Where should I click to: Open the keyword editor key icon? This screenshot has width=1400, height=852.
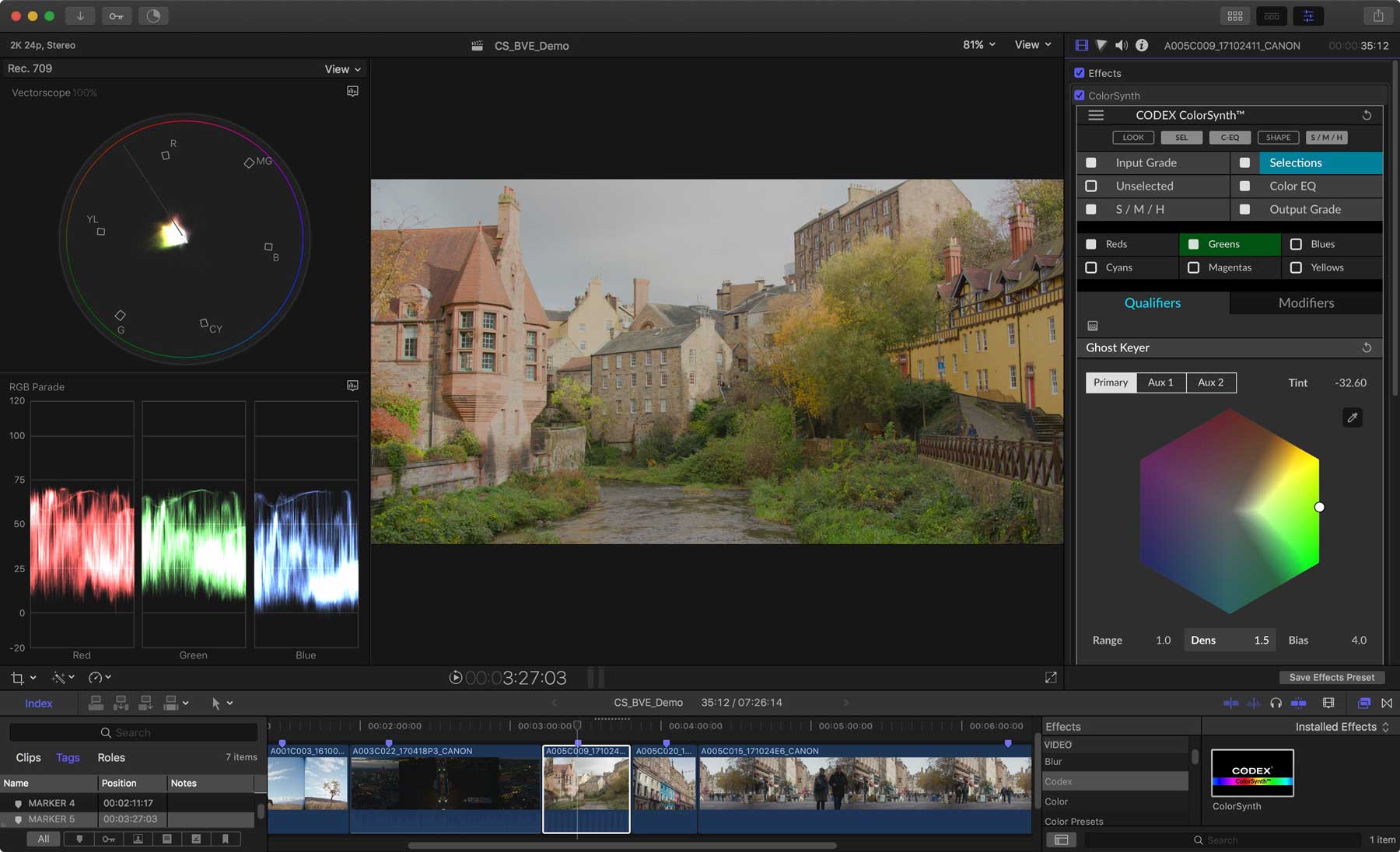tap(116, 16)
